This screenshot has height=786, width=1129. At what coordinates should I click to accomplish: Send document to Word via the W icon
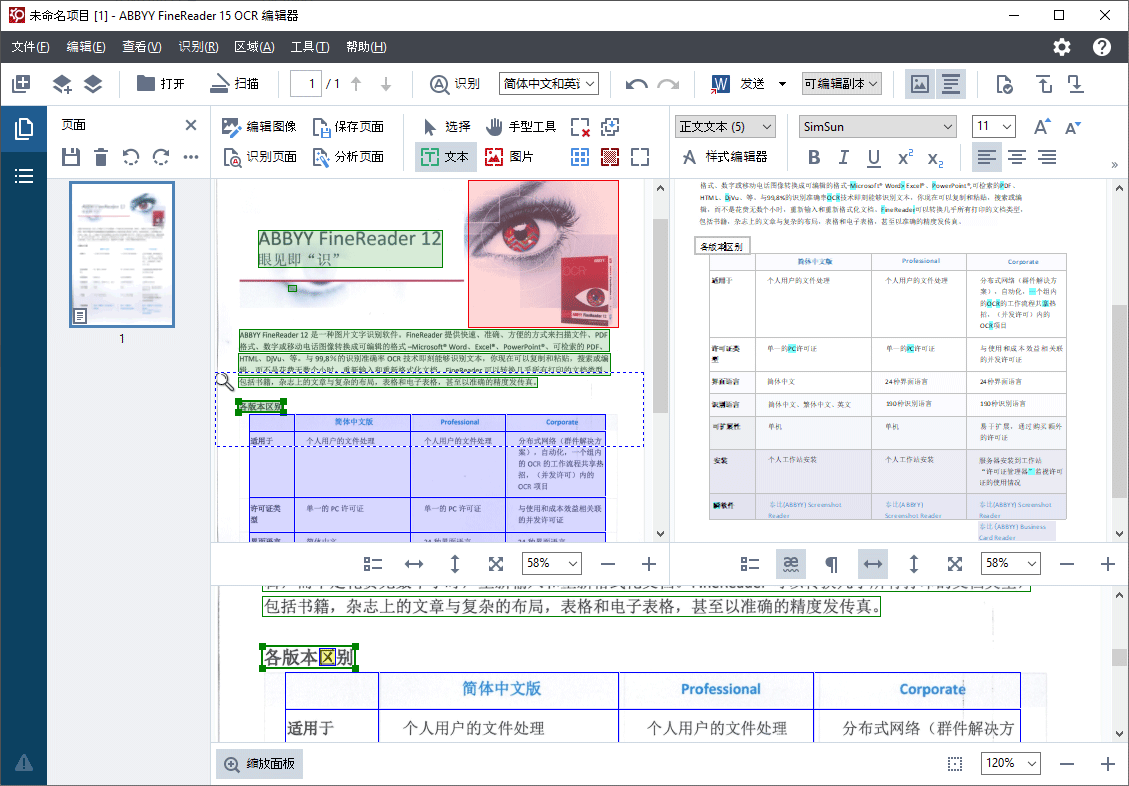coord(720,84)
